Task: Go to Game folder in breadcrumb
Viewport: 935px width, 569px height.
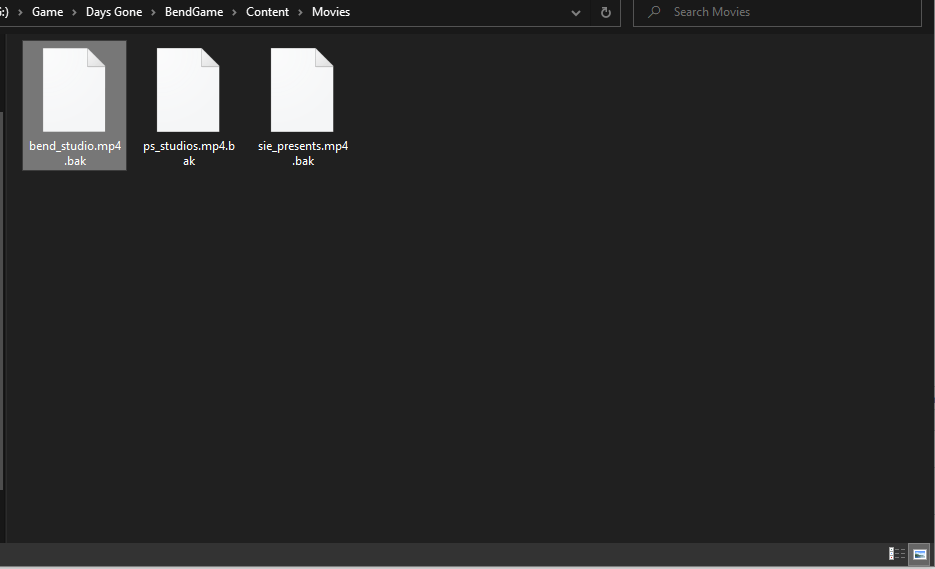Action: (x=47, y=12)
